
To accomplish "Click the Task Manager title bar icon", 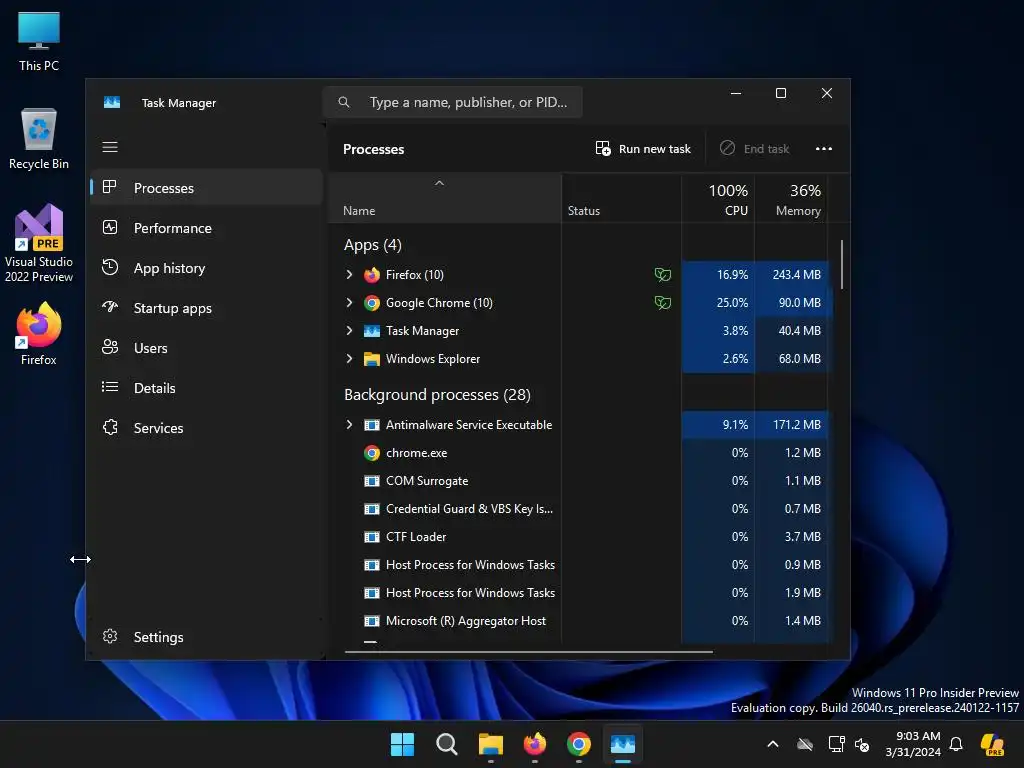I will point(112,103).
